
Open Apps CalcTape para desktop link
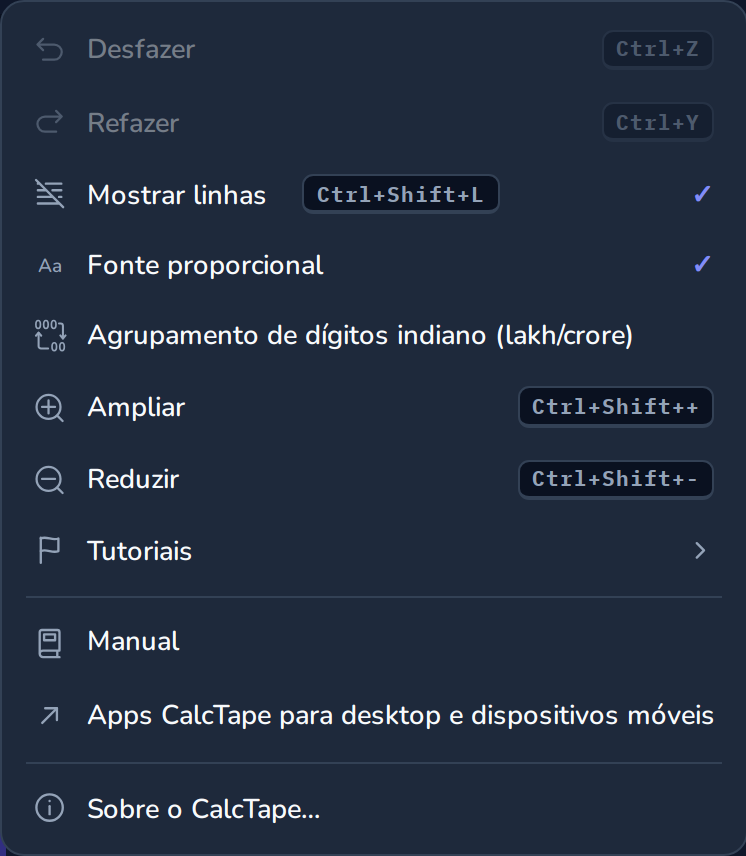[x=373, y=715]
